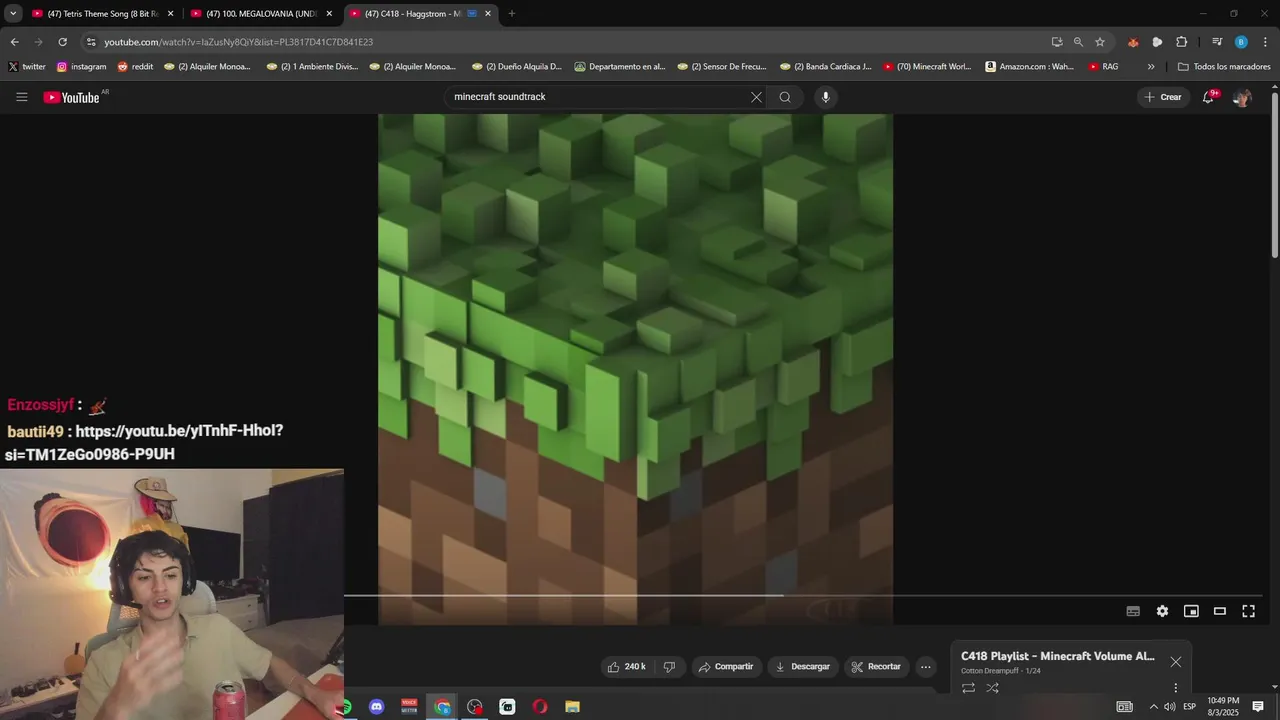Dislike the video
Image resolution: width=1280 pixels, height=720 pixels.
pyautogui.click(x=669, y=667)
